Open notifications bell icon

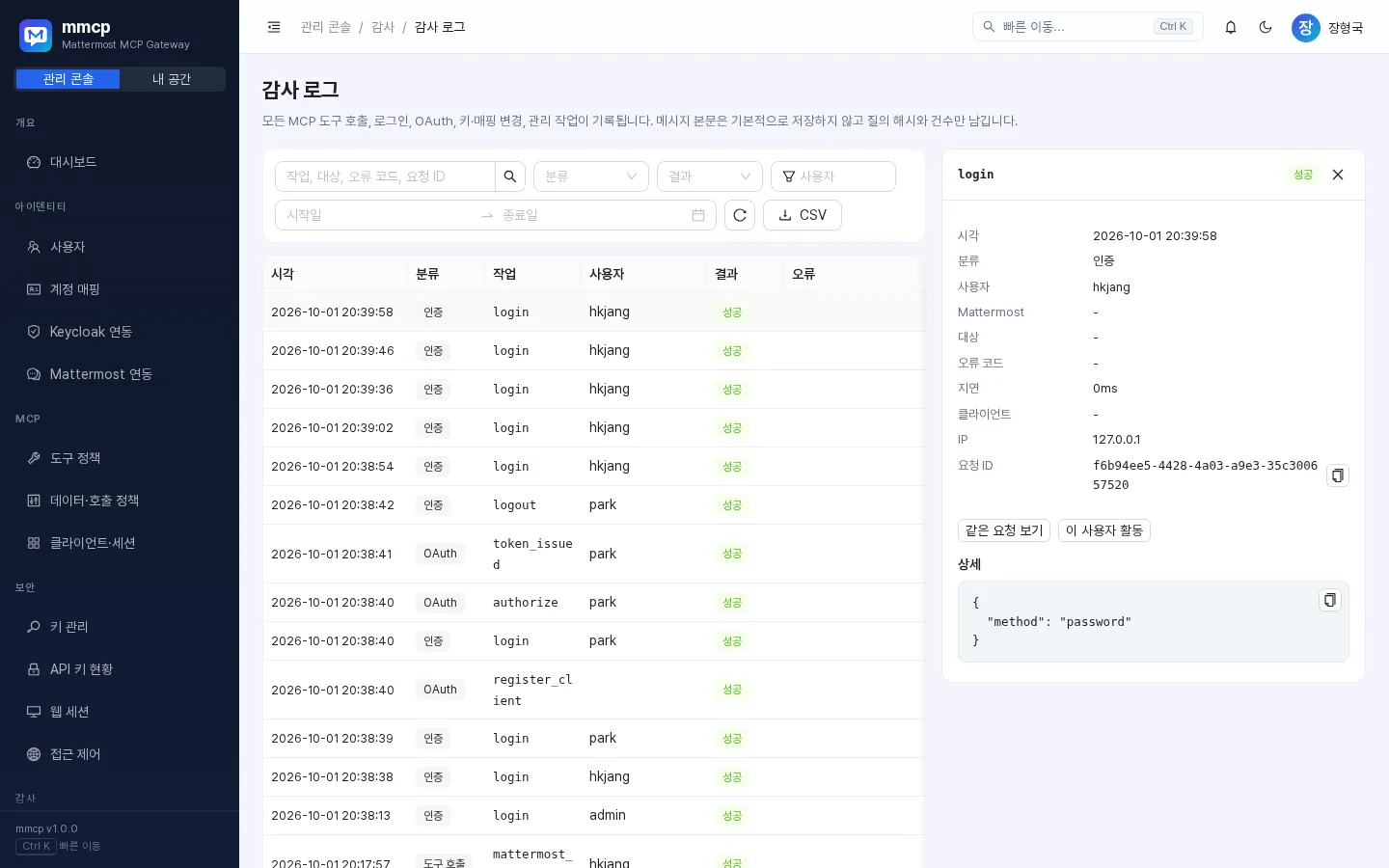1231,27
